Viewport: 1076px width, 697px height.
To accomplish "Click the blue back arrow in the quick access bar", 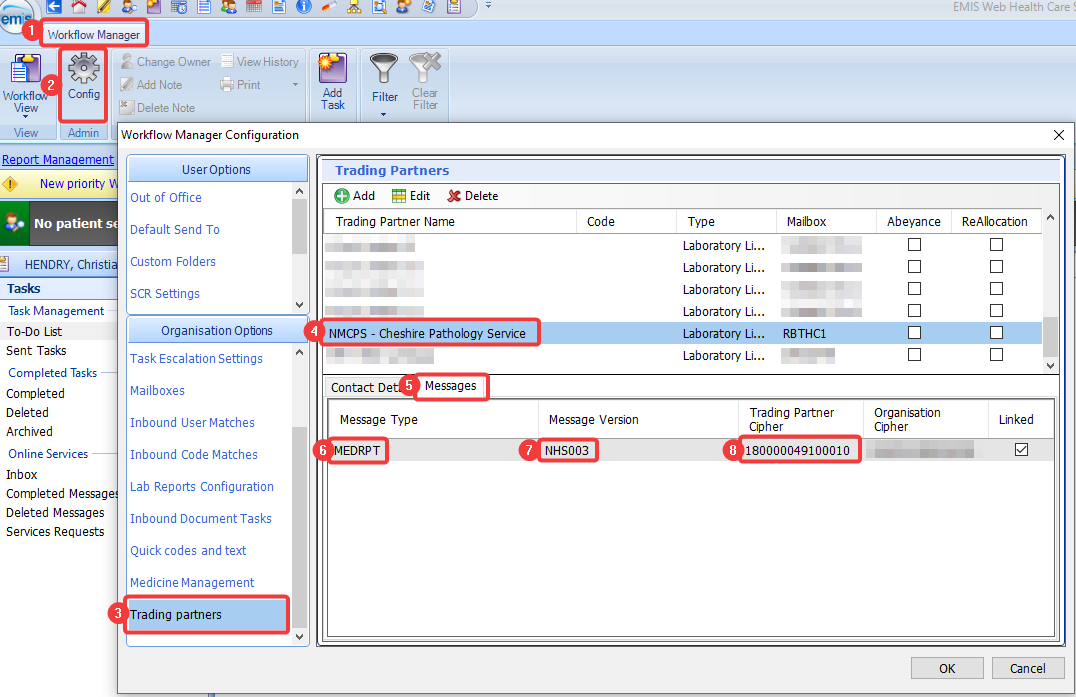I will (54, 7).
